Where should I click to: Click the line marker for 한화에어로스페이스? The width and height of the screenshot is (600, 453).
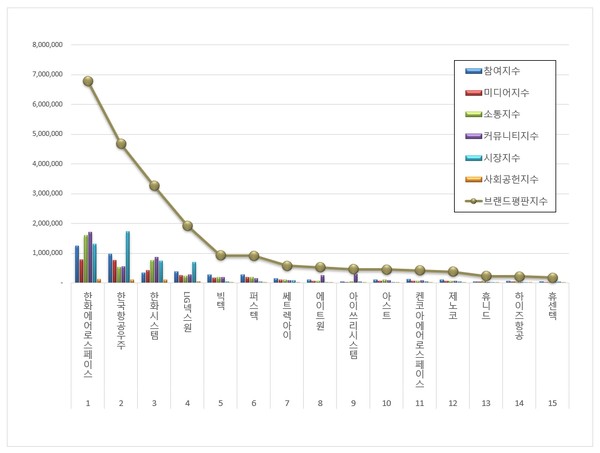coord(88,81)
